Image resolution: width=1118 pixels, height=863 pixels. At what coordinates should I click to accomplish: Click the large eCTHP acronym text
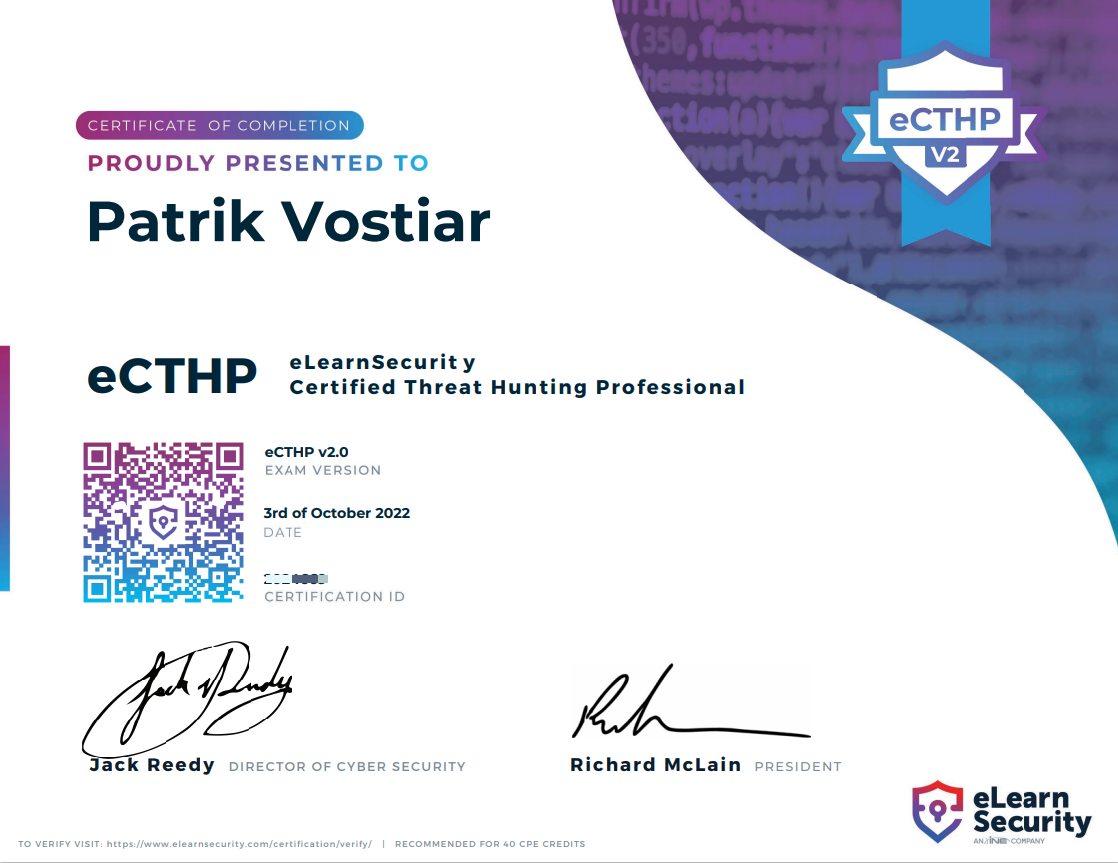tap(172, 376)
